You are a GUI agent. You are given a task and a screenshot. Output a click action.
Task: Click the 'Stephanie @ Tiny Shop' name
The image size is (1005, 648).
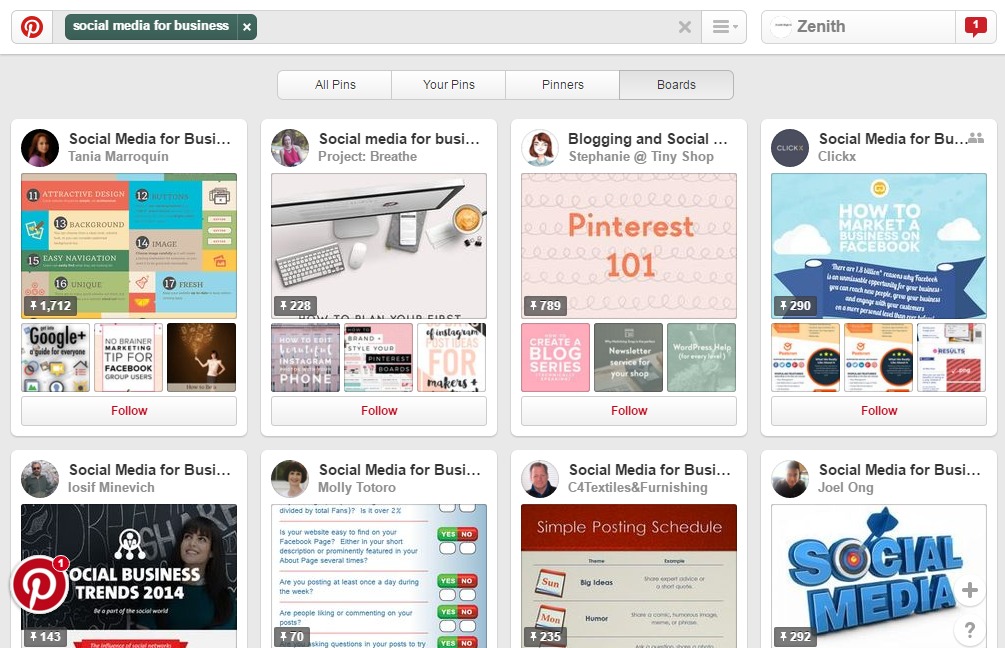coord(641,157)
